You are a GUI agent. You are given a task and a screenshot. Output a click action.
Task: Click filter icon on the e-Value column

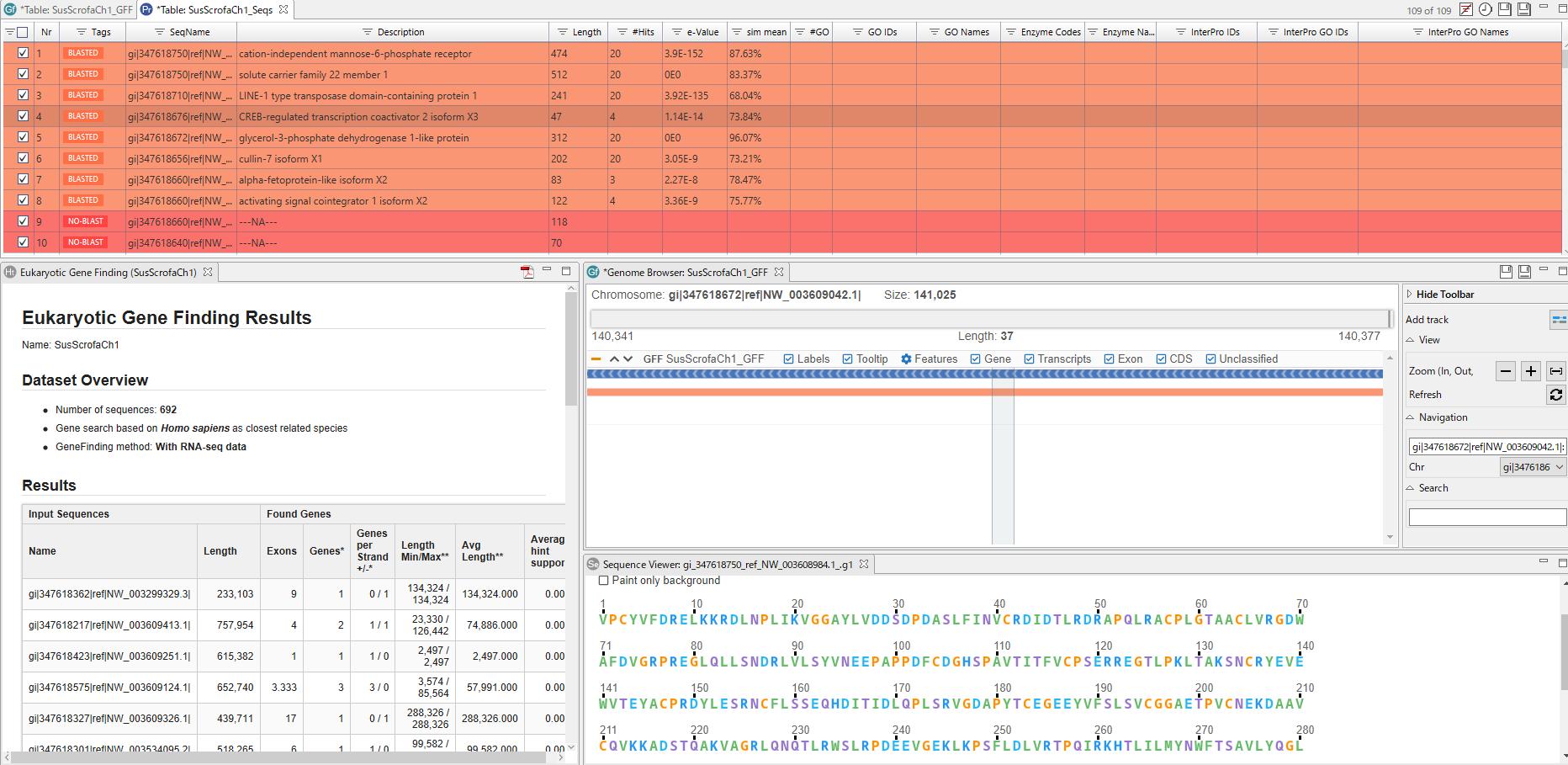coord(677,32)
